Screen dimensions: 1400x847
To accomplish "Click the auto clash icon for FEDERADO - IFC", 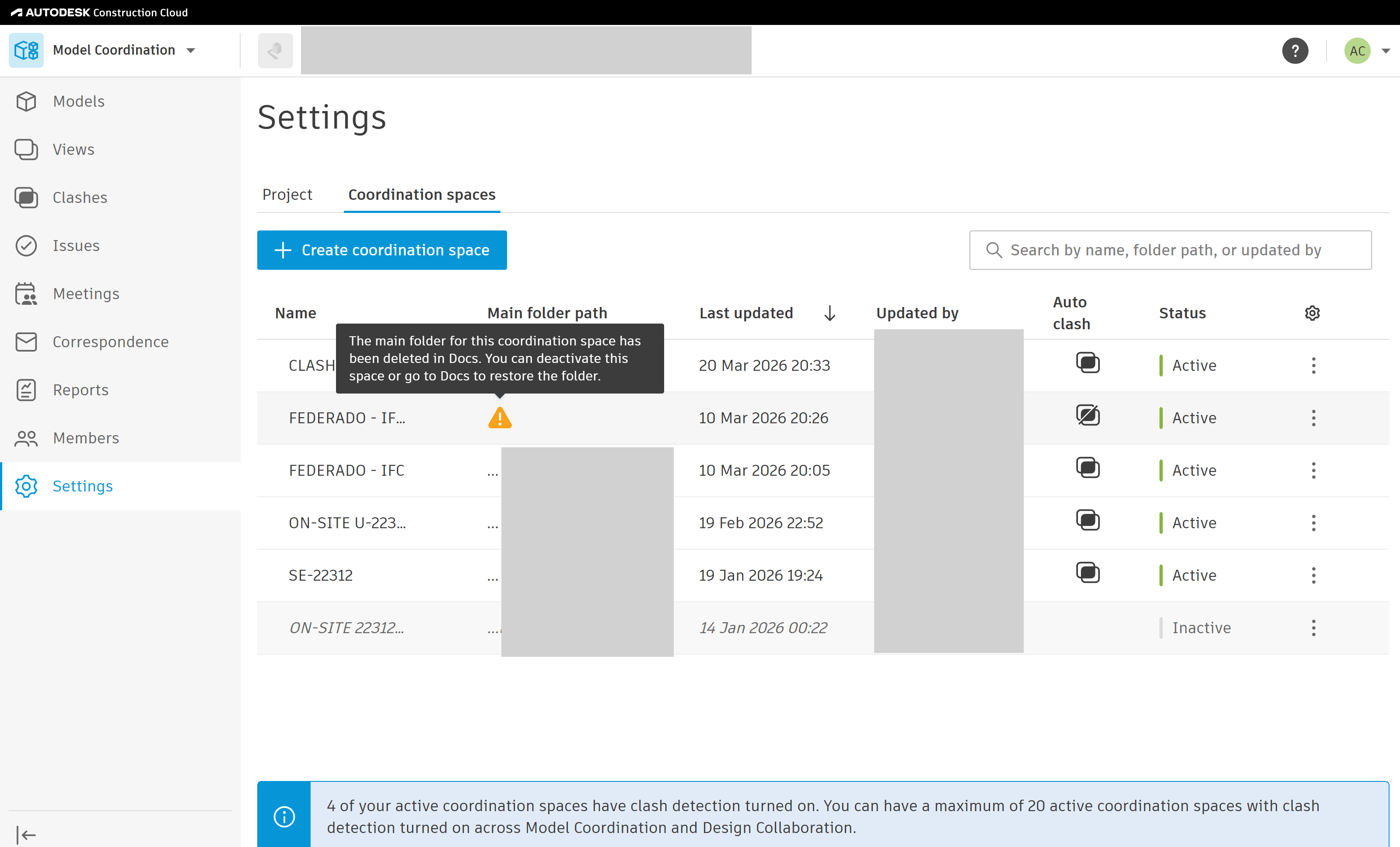I will [1088, 468].
